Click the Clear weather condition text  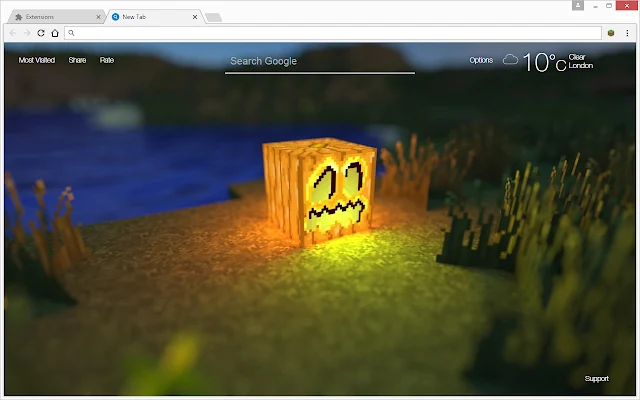click(x=577, y=57)
